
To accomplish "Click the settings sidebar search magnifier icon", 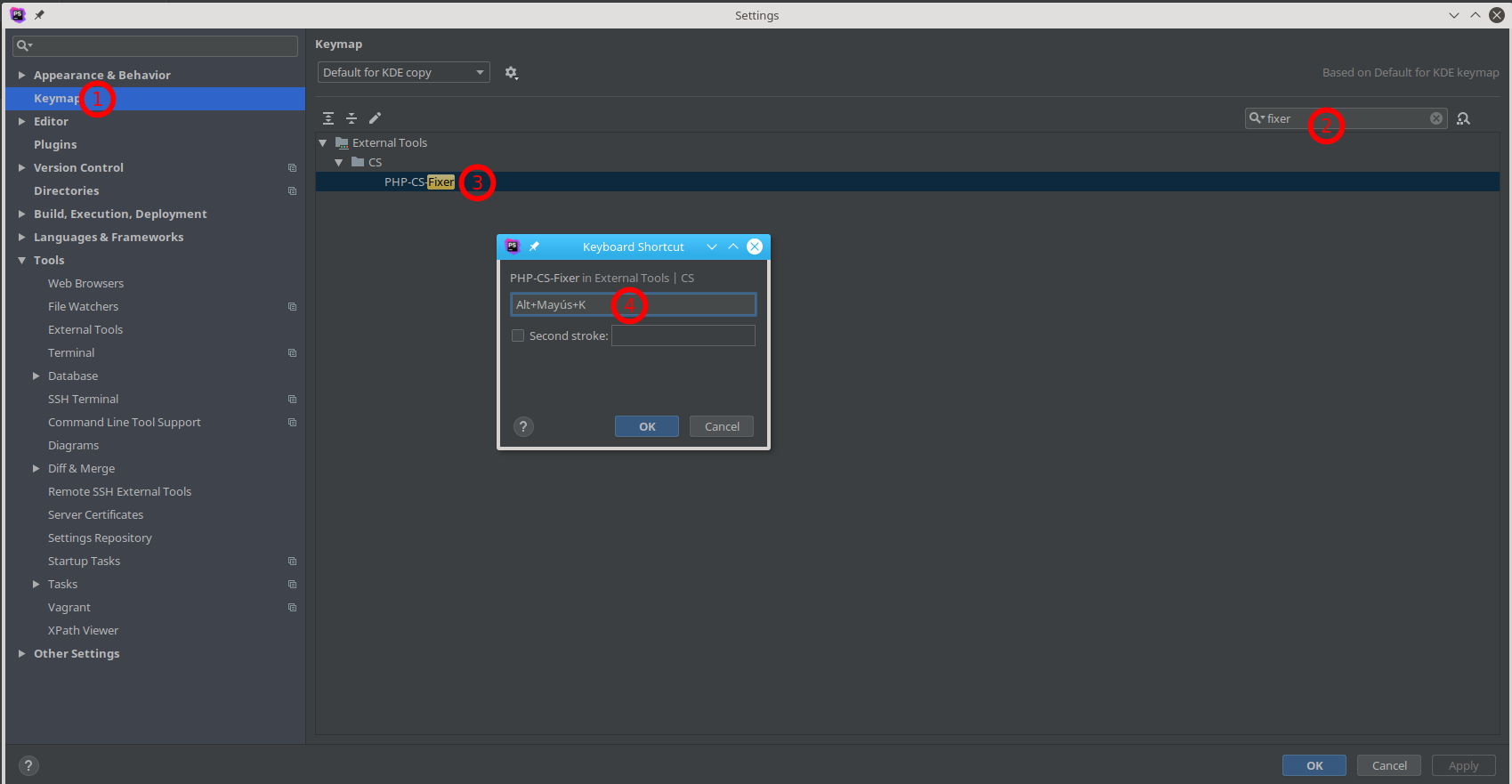I will pos(24,45).
